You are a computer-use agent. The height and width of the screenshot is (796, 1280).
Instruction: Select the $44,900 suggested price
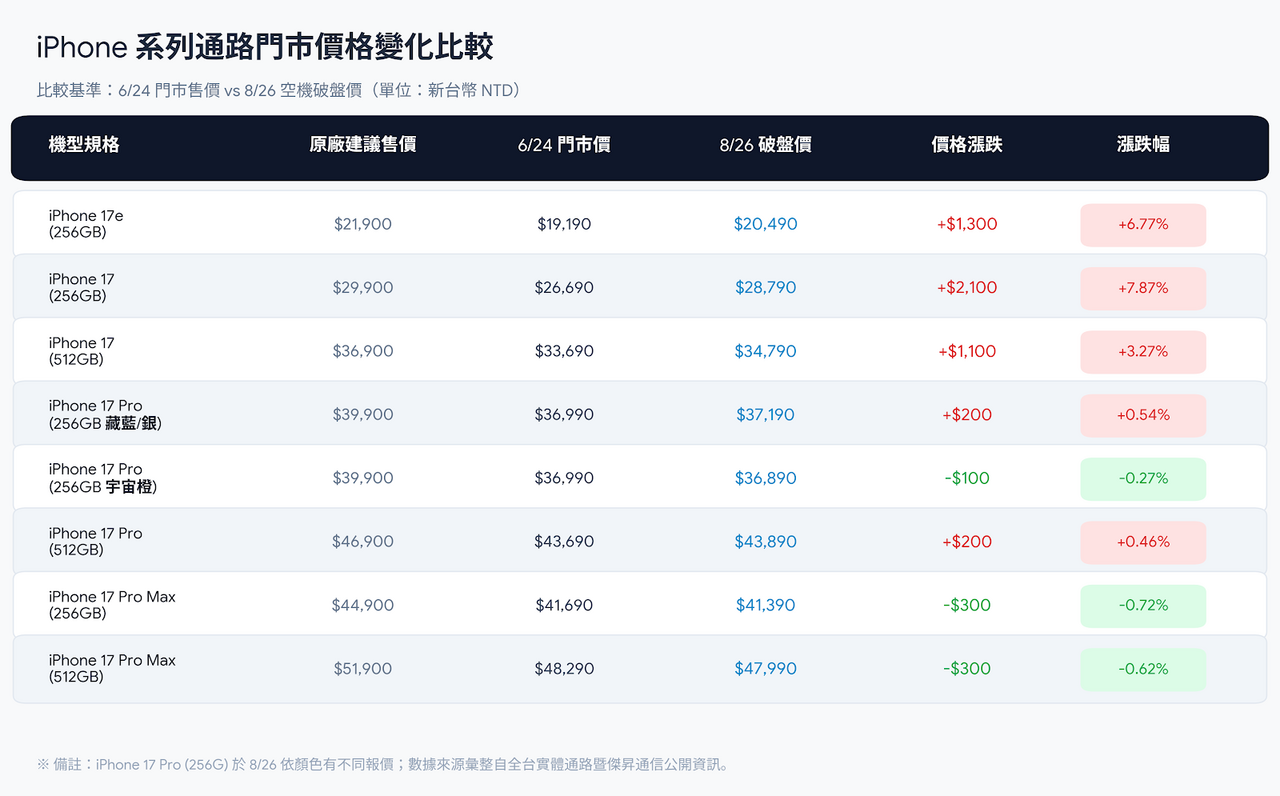point(363,605)
